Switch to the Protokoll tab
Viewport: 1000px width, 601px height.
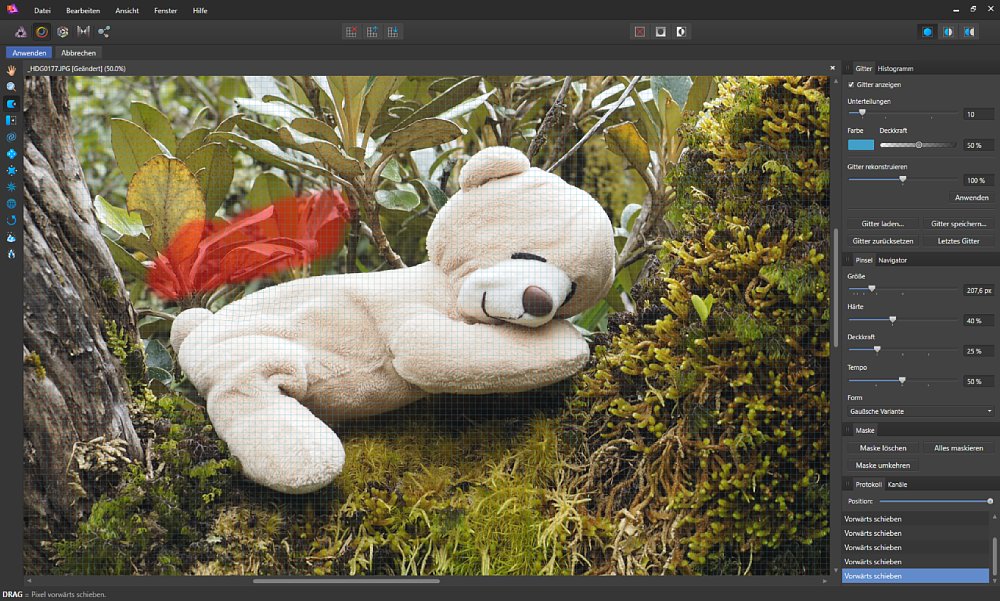868,484
